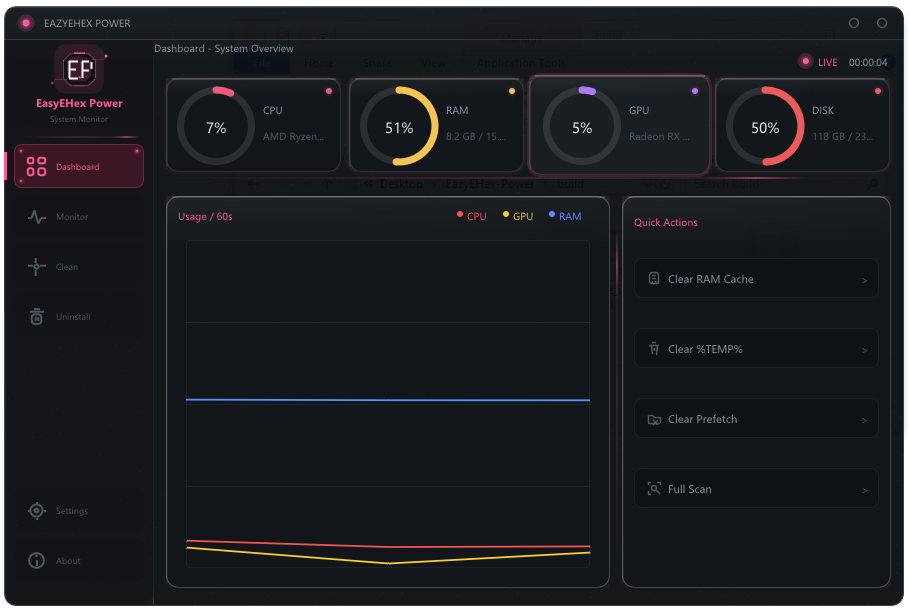Open the Dashboard grid icon in sidebar
Screen dimensions: 909x608
coord(36,166)
